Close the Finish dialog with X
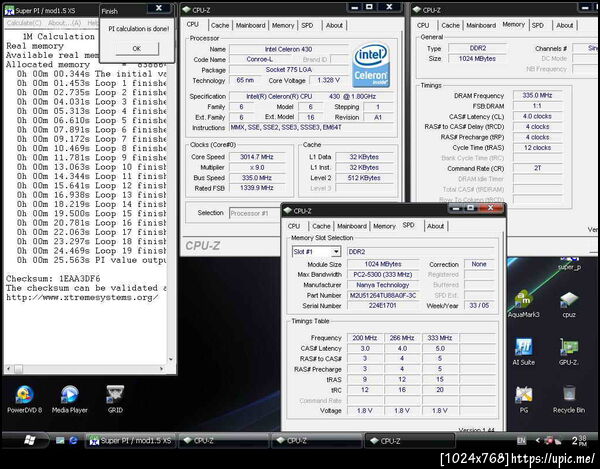Viewport: 600px width, 469px height. [159, 8]
